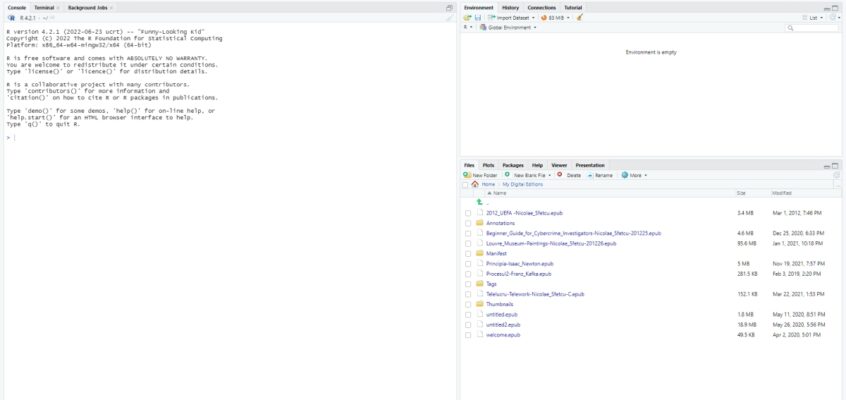
Task: Click the console prompt line
Action: point(228,138)
